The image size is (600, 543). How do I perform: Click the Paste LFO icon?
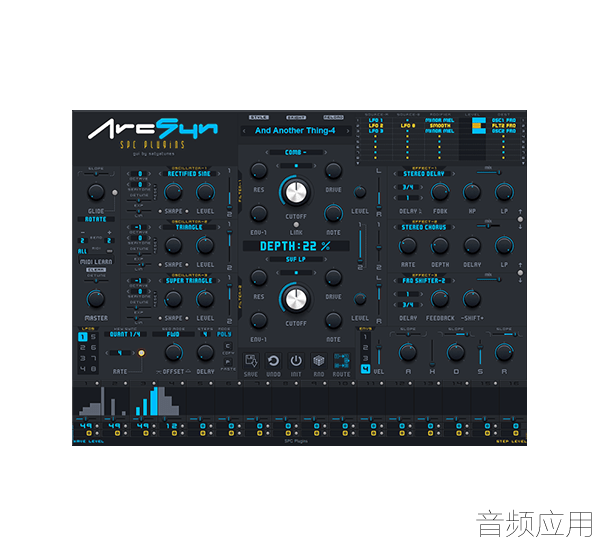coord(228,362)
